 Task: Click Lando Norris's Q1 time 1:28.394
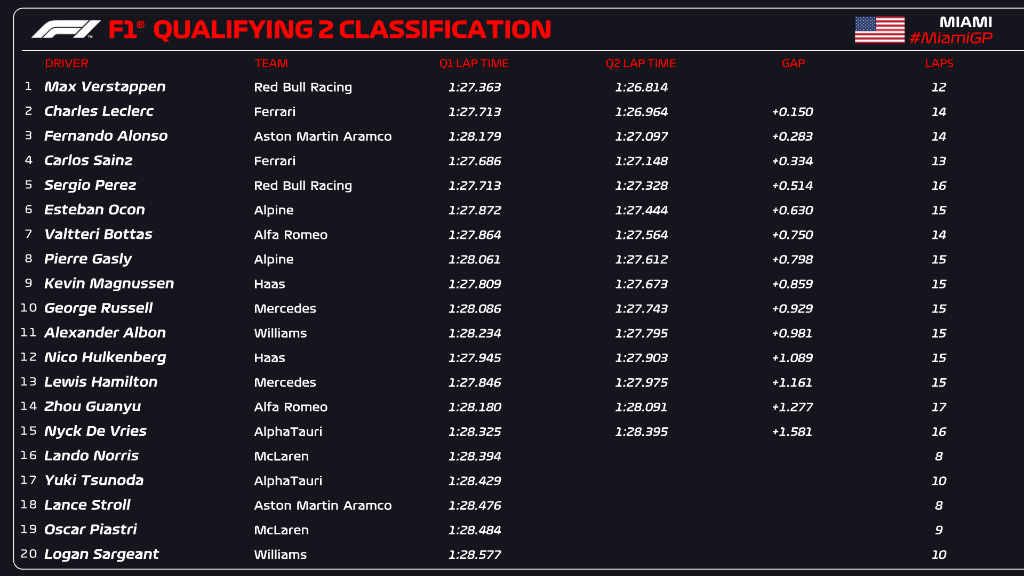pos(474,456)
